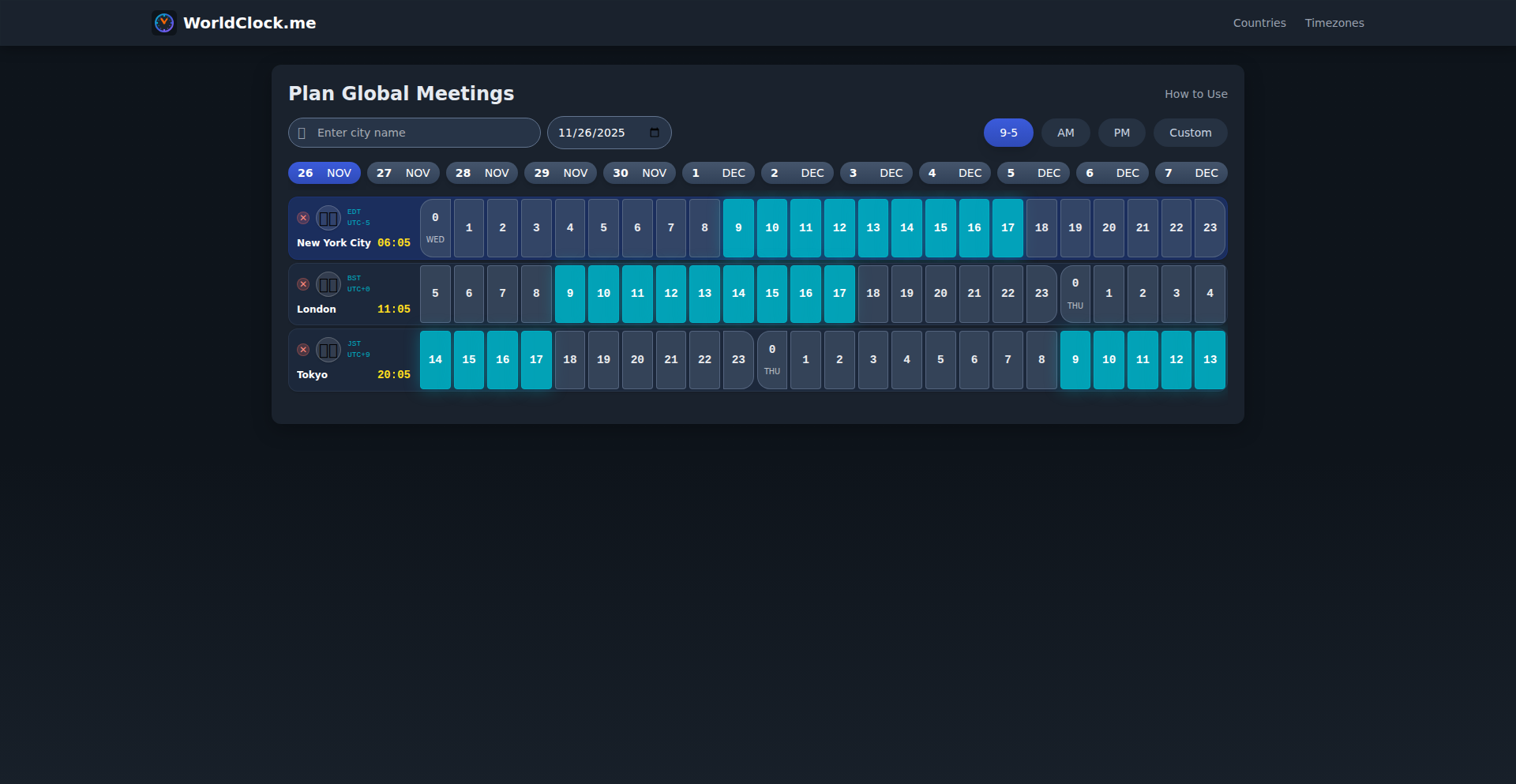Select the 1 DEC date chip
1516x784 pixels.
click(718, 173)
